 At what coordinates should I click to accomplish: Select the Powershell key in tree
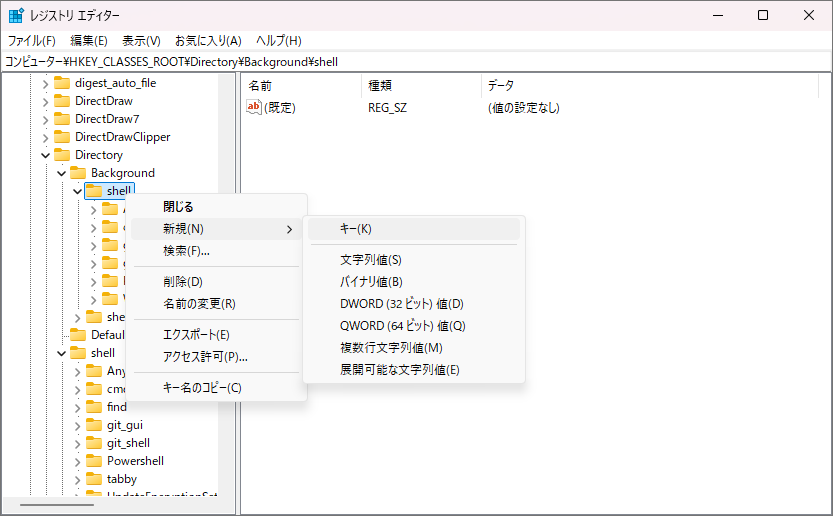[135, 461]
